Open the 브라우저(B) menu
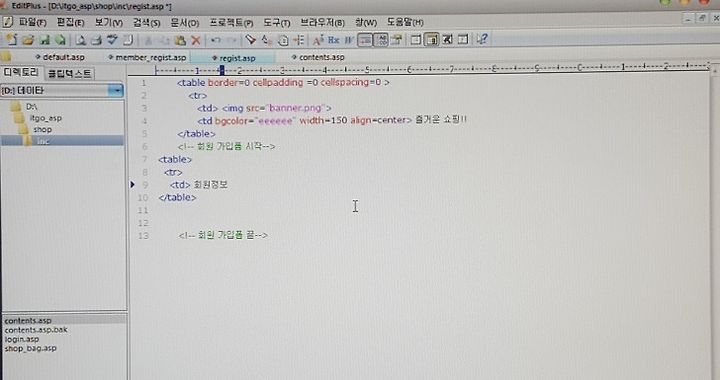The image size is (720, 380). 322,22
